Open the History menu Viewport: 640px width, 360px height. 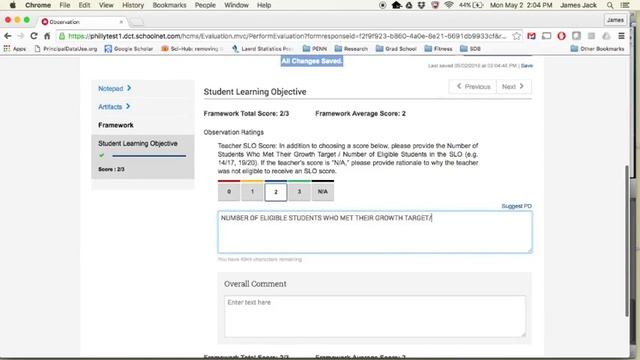[x=133, y=5]
